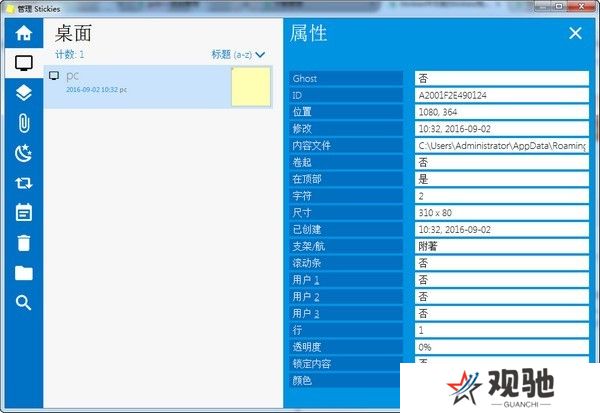Close the 属性 properties panel with the X
Image resolution: width=600 pixels, height=413 pixels.
575,33
